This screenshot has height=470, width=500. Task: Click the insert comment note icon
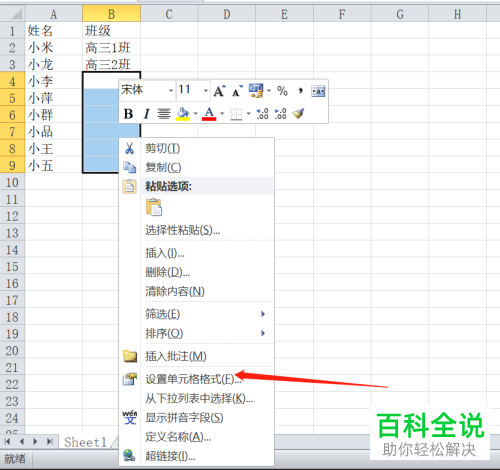pos(130,356)
